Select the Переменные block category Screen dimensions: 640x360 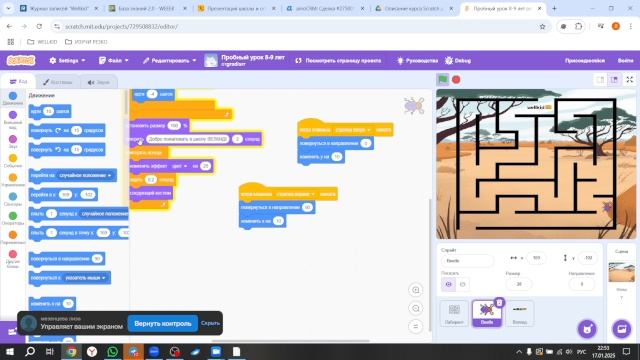pyautogui.click(x=13, y=235)
